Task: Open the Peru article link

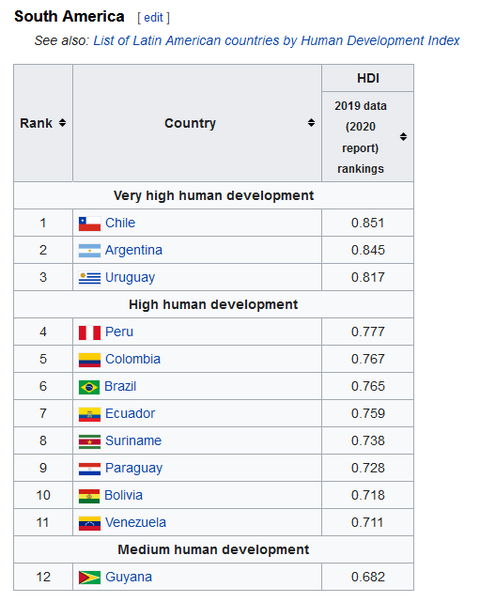Action: pos(119,332)
